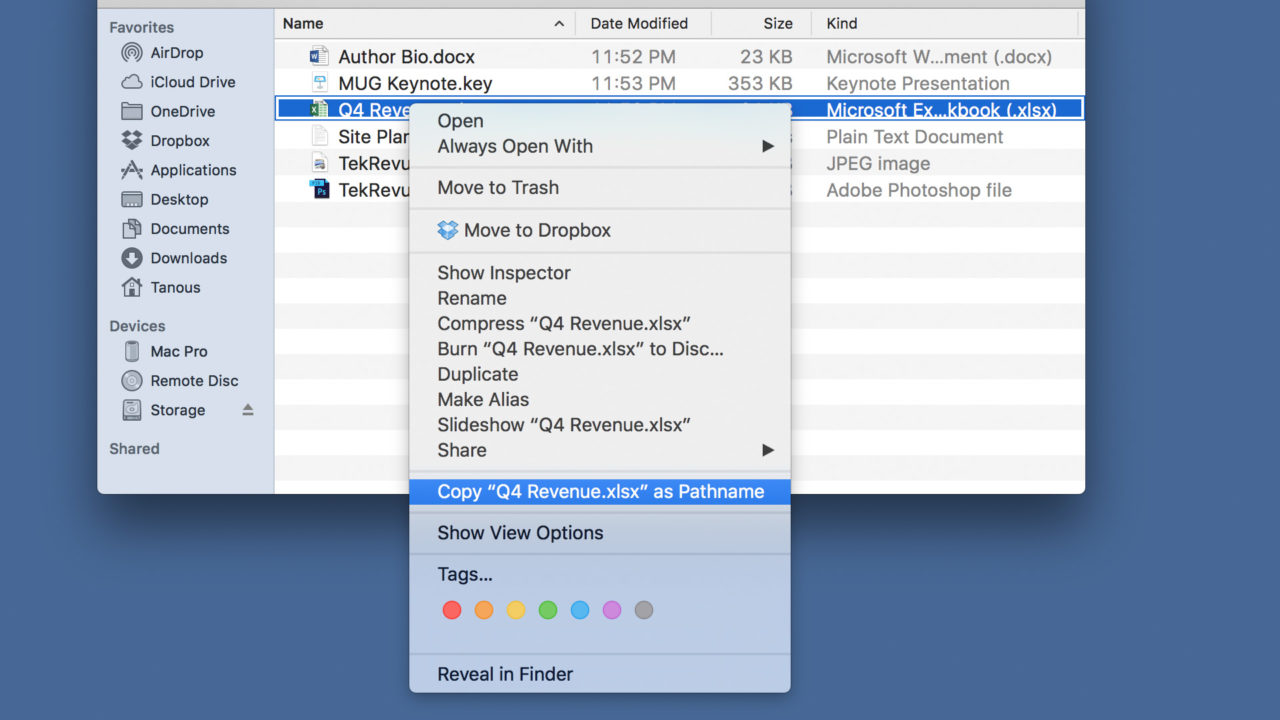The image size is (1280, 720).
Task: Click the Adobe Photoshop file kind text
Action: (x=919, y=190)
